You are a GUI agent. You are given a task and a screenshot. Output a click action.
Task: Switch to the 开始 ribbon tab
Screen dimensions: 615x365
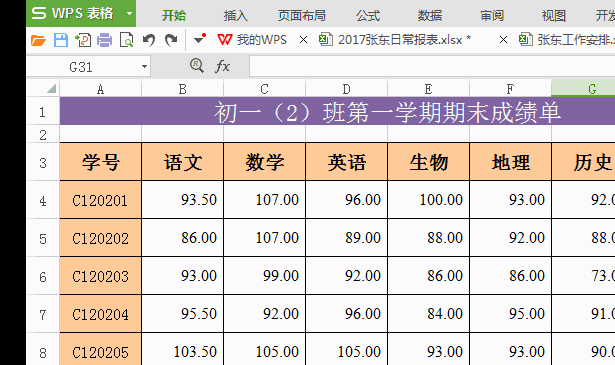174,16
